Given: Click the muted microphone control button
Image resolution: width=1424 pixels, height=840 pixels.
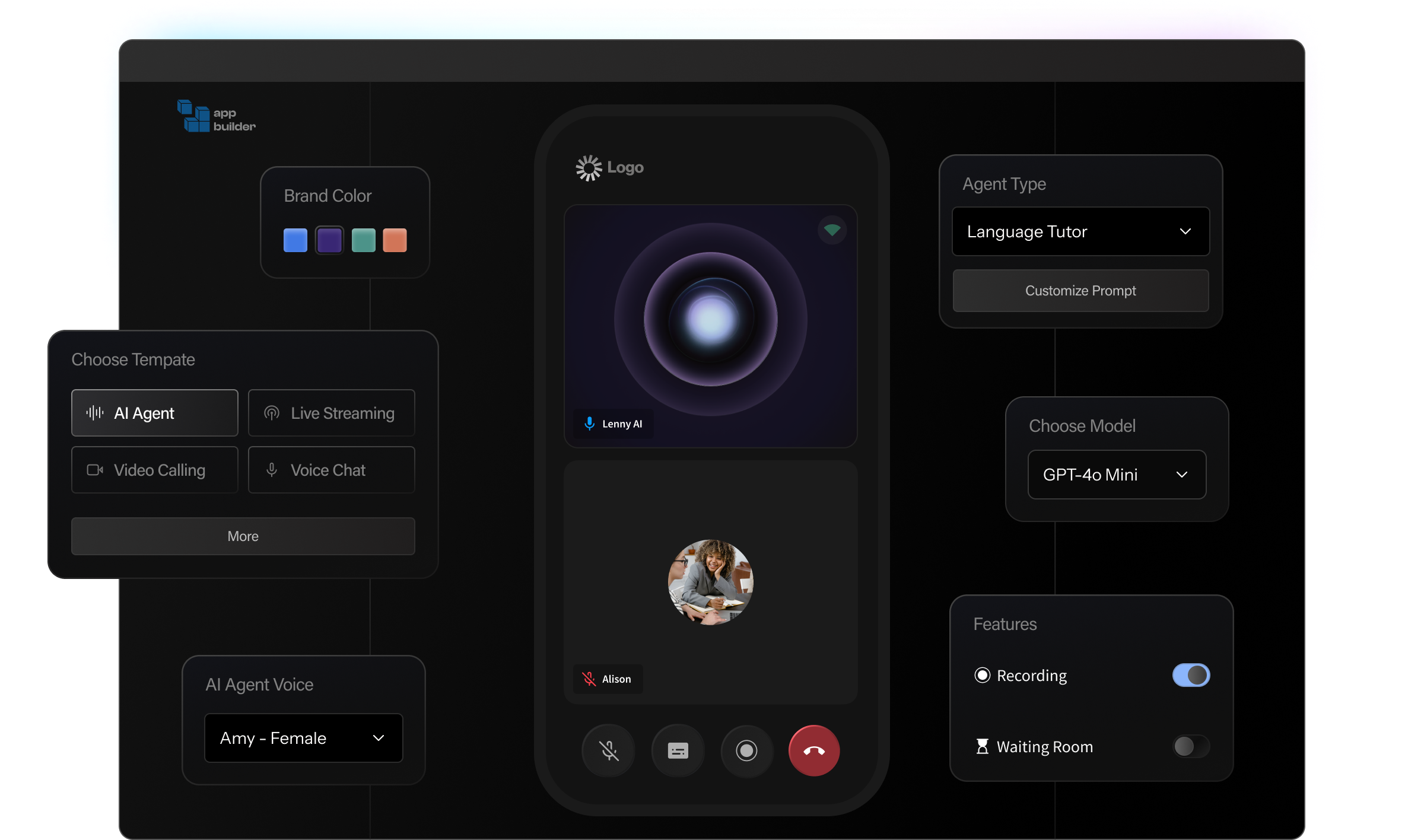Looking at the screenshot, I should pos(609,750).
